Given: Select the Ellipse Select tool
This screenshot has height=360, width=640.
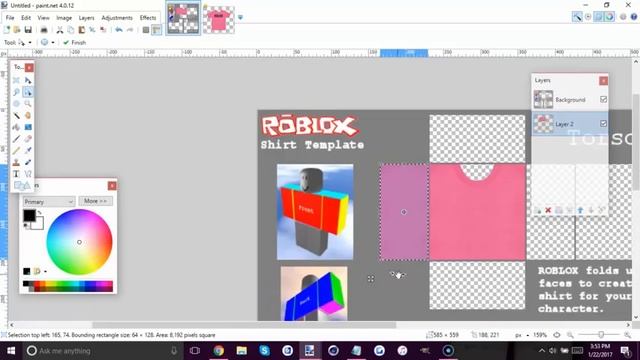Looking at the screenshot, I should click(16, 104).
